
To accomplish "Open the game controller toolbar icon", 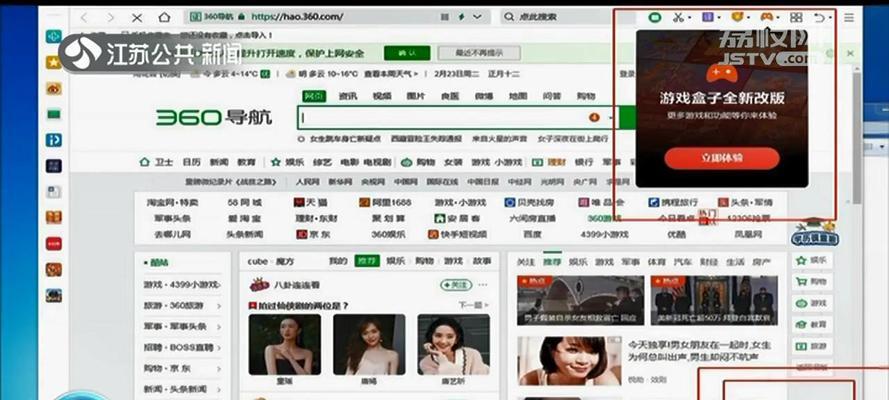I will pos(766,18).
